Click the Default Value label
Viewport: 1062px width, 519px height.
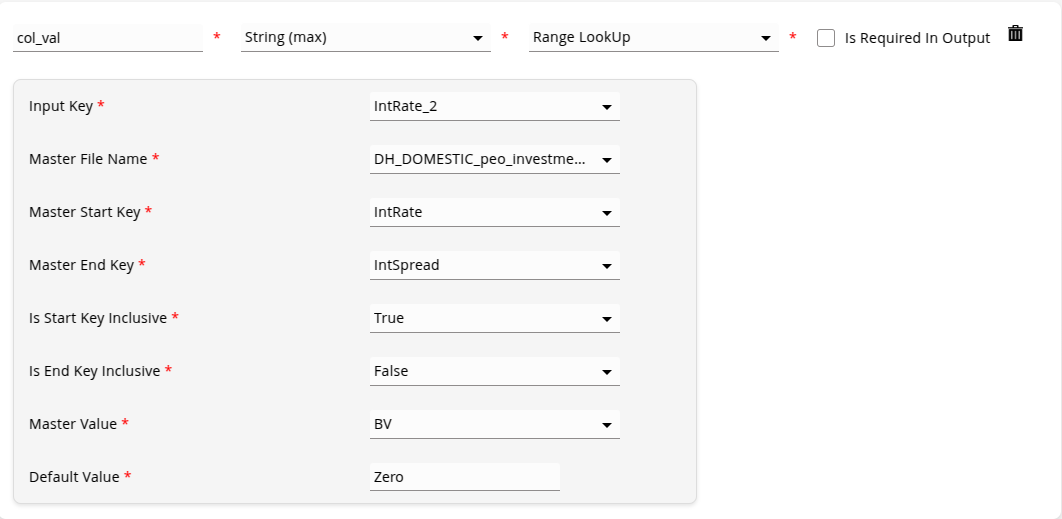[x=75, y=477]
